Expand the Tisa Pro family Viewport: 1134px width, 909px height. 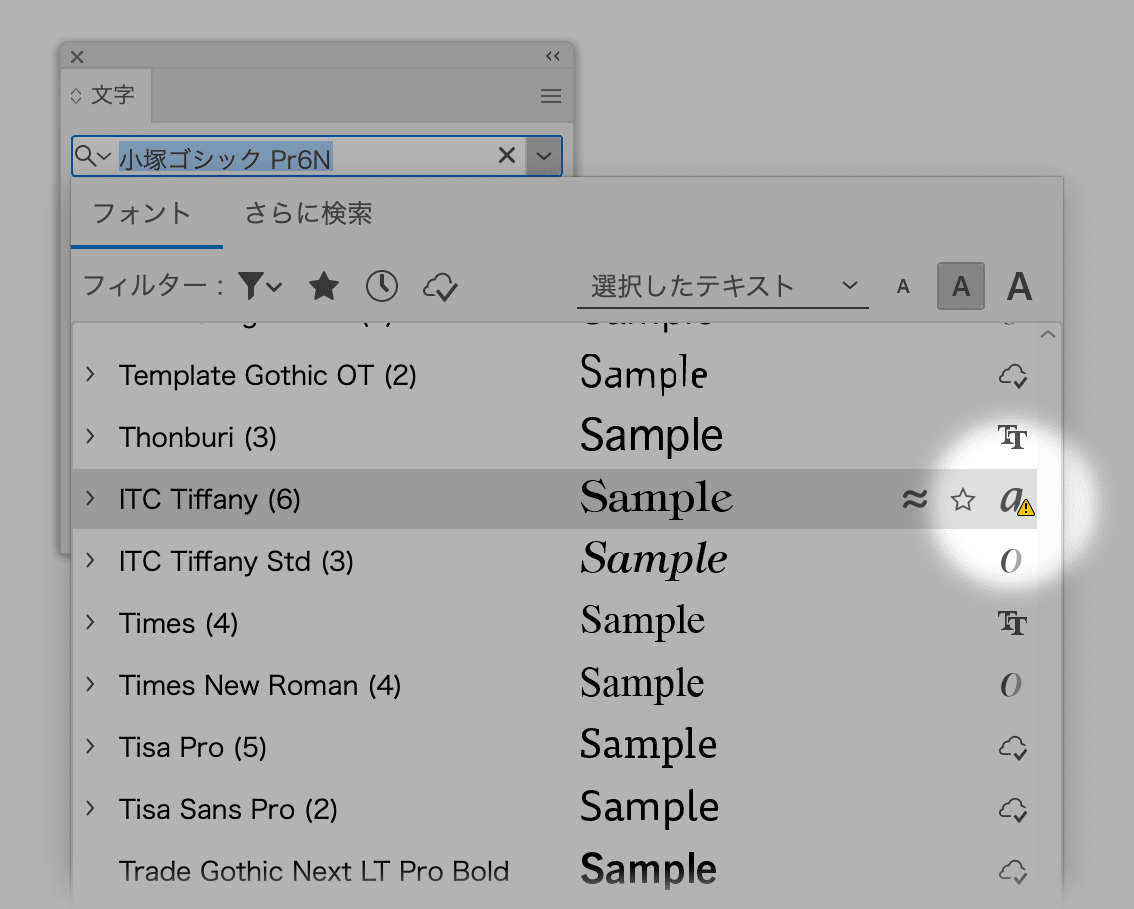pos(90,746)
